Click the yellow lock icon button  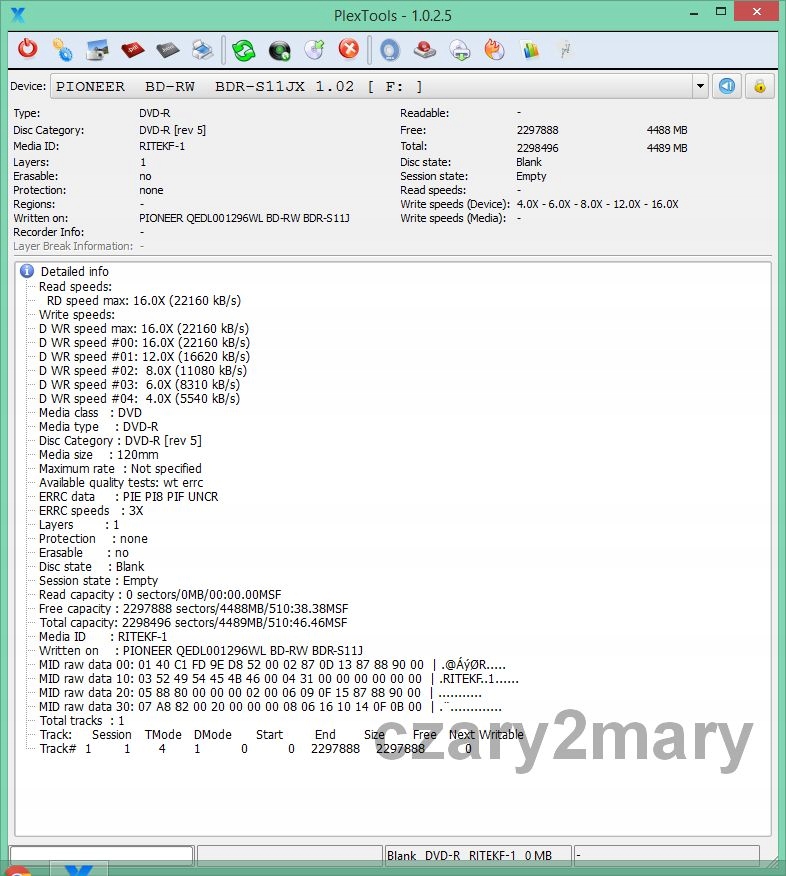(x=760, y=86)
